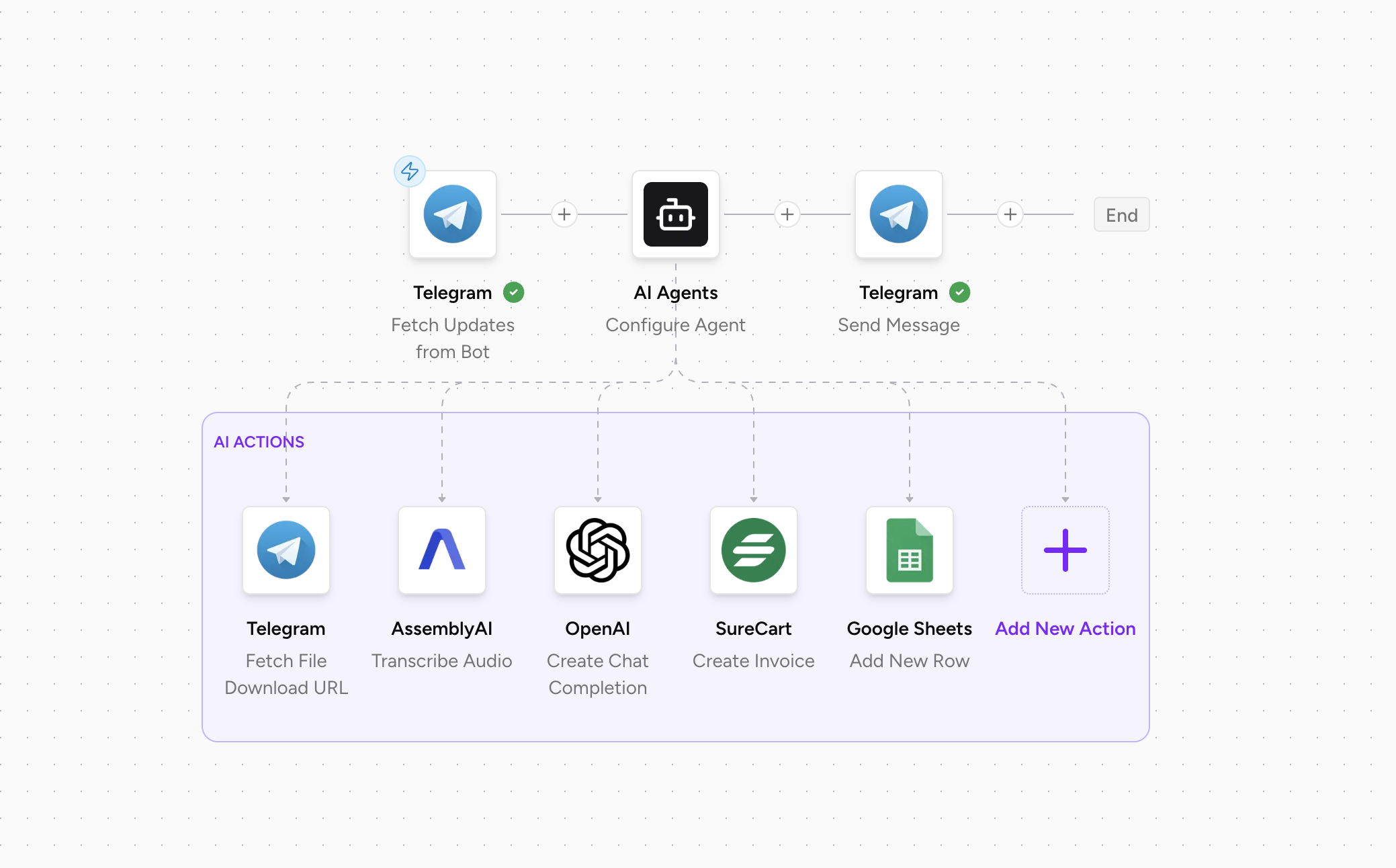Open the SureCart Create Invoice action
This screenshot has height=868, width=1396.
754,550
